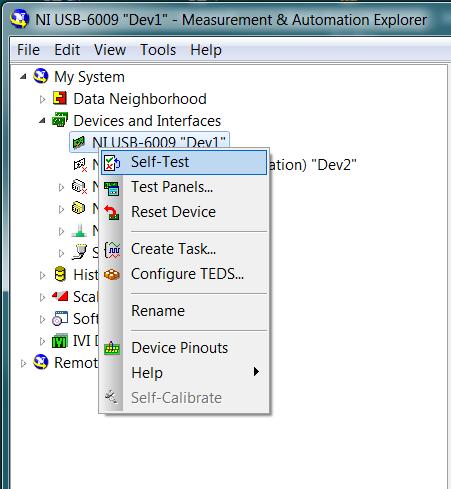Click the Historical Data cylinder icon
The height and width of the screenshot is (489, 451).
point(60,274)
